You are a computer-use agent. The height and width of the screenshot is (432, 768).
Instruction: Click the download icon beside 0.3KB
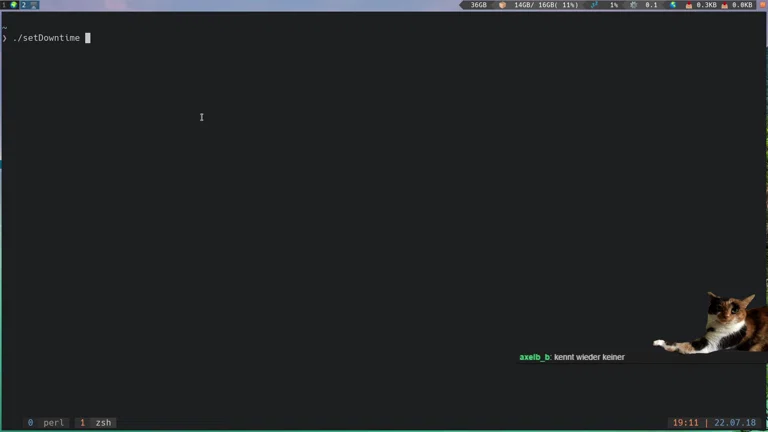689,5
